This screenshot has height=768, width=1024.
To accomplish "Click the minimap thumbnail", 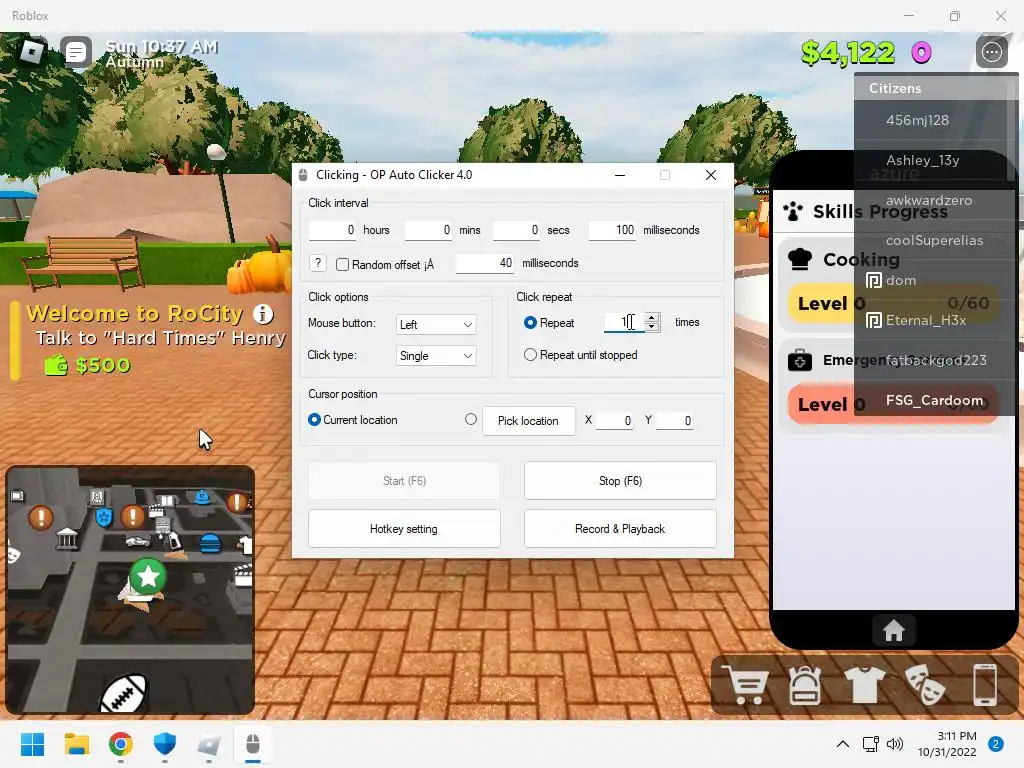I will (x=130, y=589).
